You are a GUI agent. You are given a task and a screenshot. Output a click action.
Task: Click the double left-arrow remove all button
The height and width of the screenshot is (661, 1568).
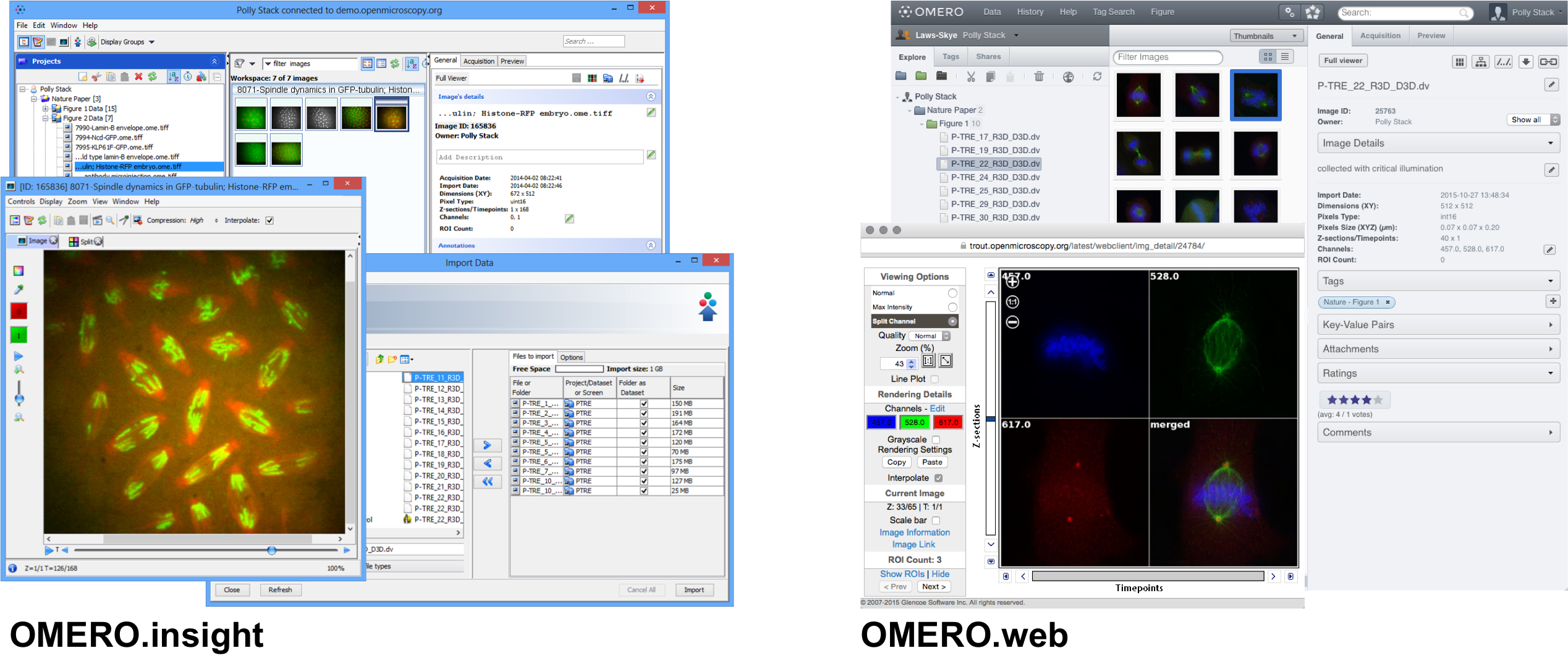click(487, 481)
